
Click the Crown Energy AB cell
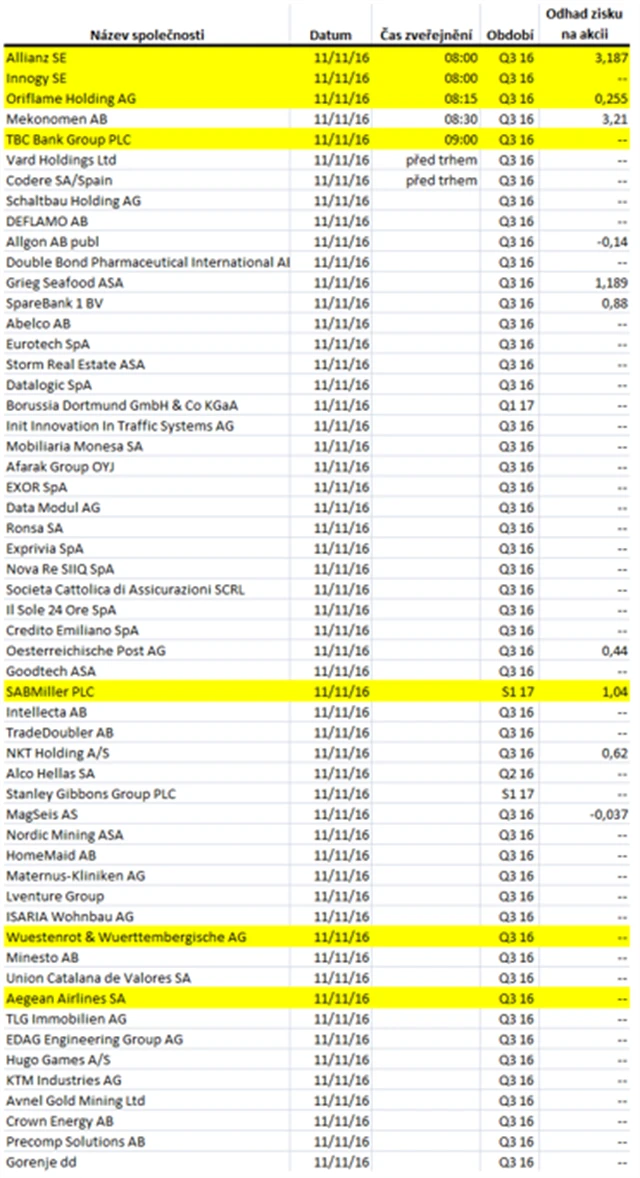(x=60, y=1121)
